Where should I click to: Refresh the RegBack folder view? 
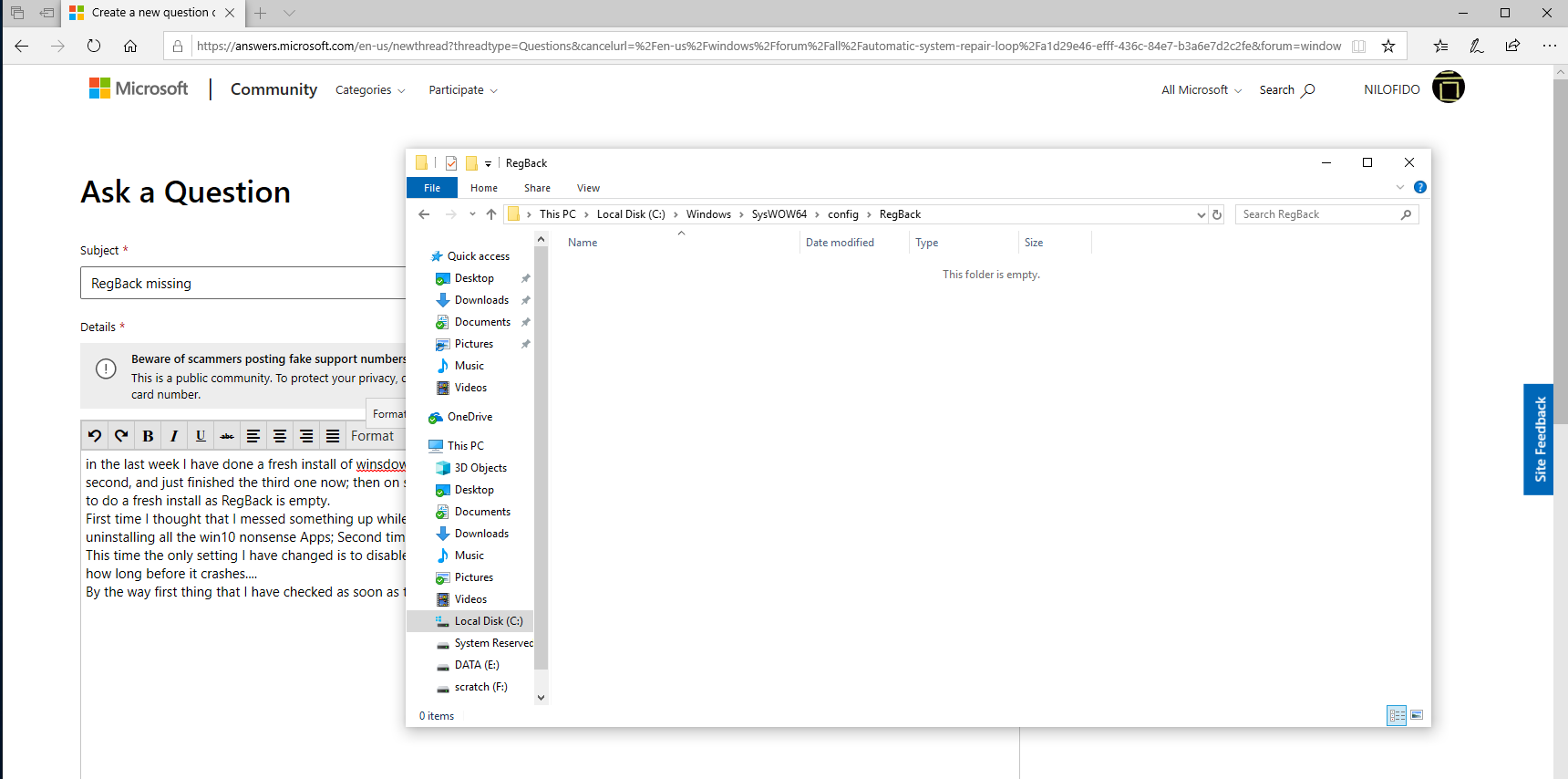[x=1217, y=214]
